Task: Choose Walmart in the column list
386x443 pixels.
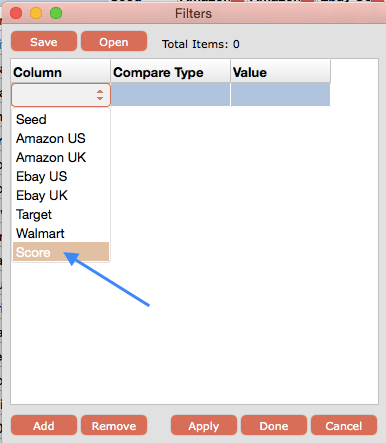Action: point(61,233)
